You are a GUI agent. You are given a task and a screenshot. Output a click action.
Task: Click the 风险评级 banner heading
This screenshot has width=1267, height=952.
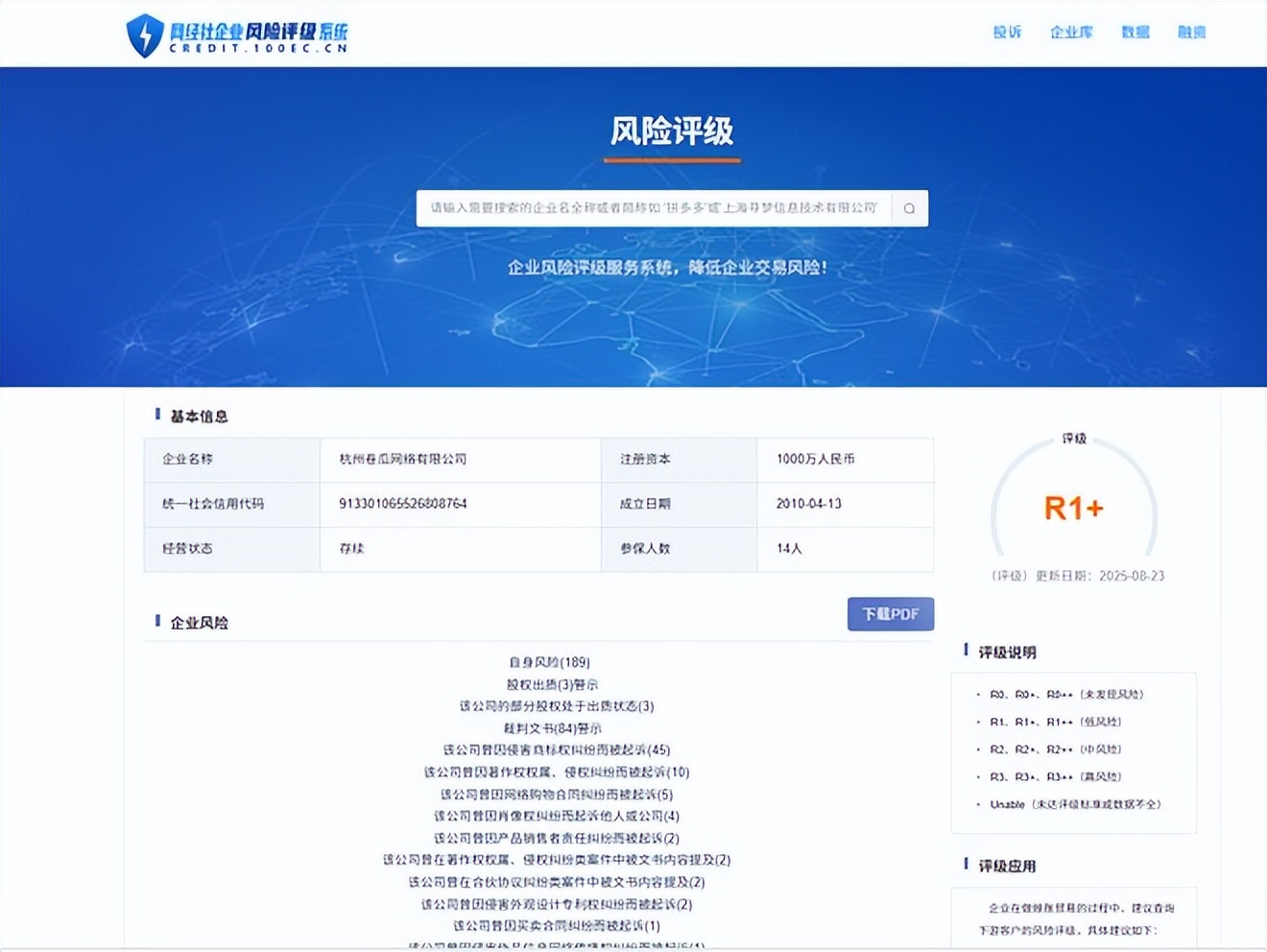coord(672,131)
